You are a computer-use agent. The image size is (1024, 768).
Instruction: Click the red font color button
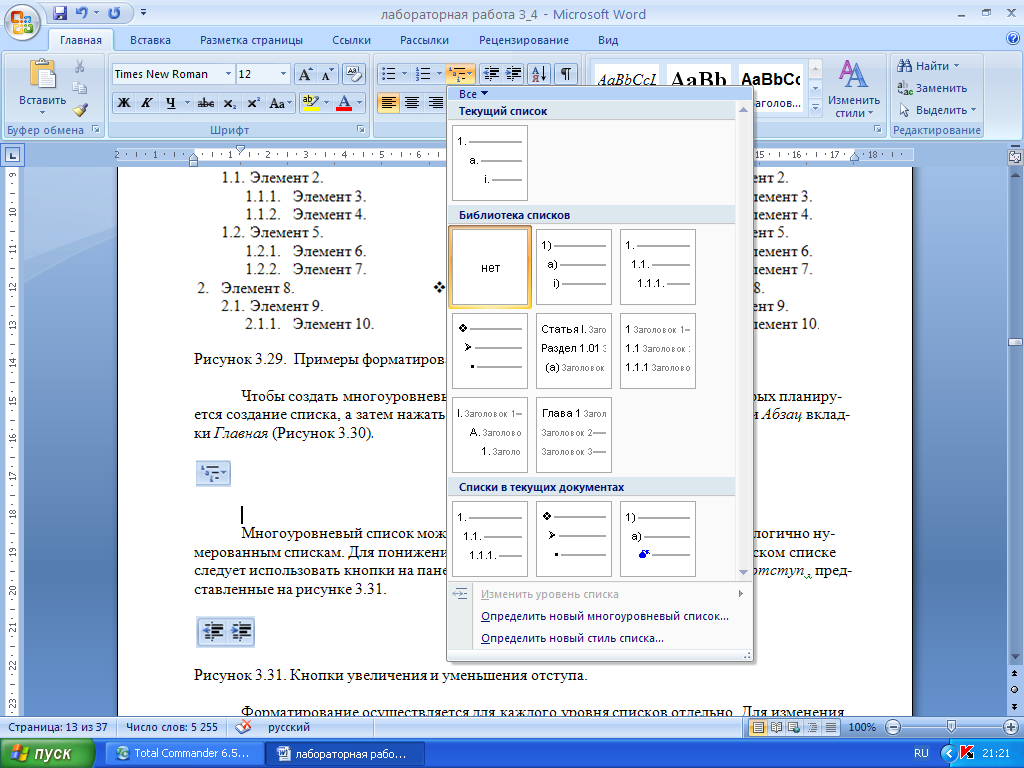pyautogui.click(x=344, y=103)
